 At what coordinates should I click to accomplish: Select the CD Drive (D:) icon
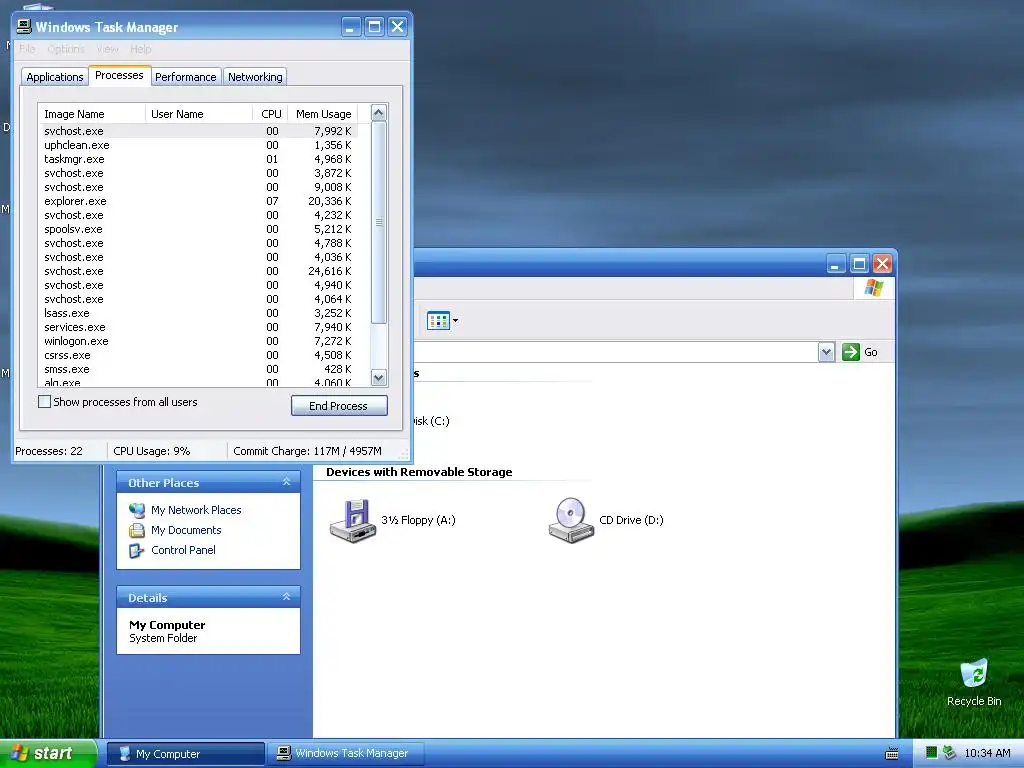click(x=571, y=520)
